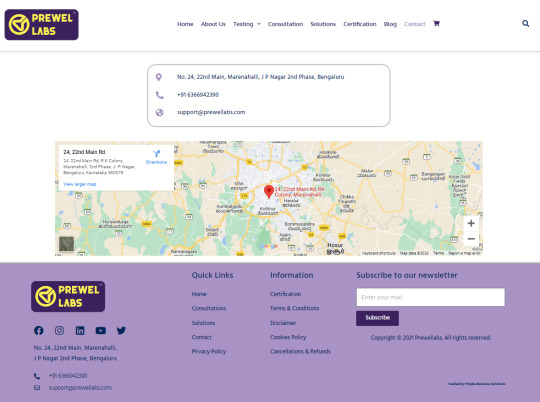Open Disclaimer footer link
This screenshot has height=402, width=540.
click(x=283, y=323)
